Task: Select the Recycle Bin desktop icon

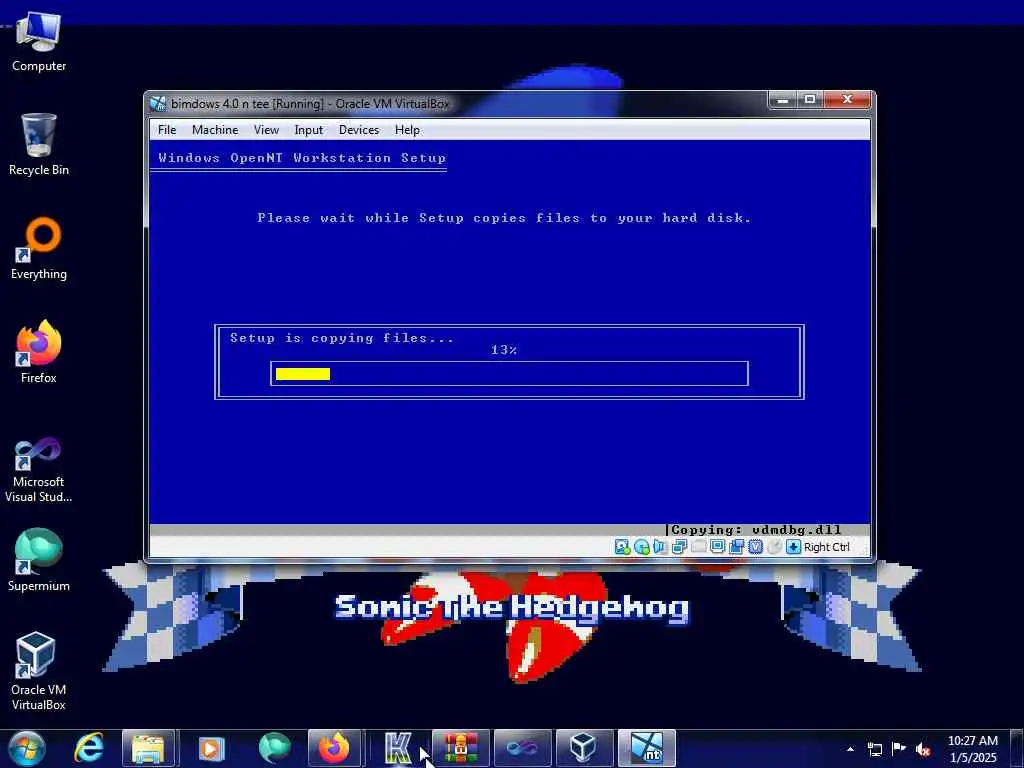Action: 39,145
